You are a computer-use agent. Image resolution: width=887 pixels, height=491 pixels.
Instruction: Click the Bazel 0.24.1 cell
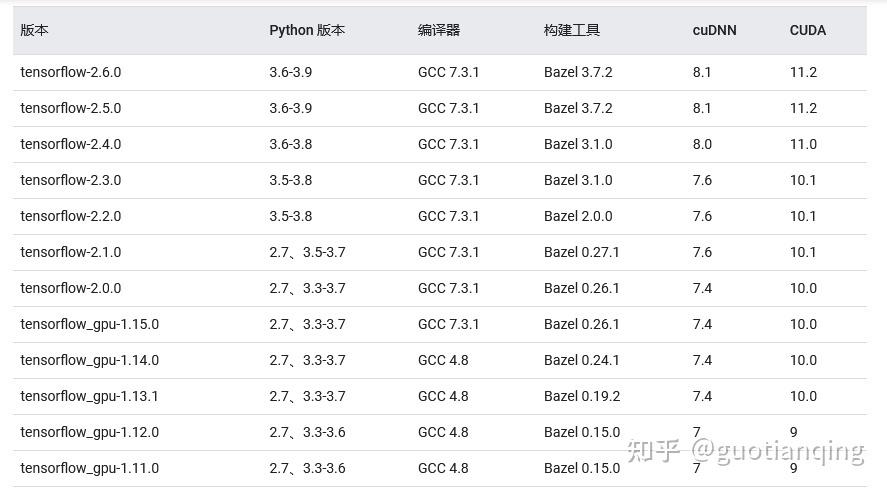point(582,360)
